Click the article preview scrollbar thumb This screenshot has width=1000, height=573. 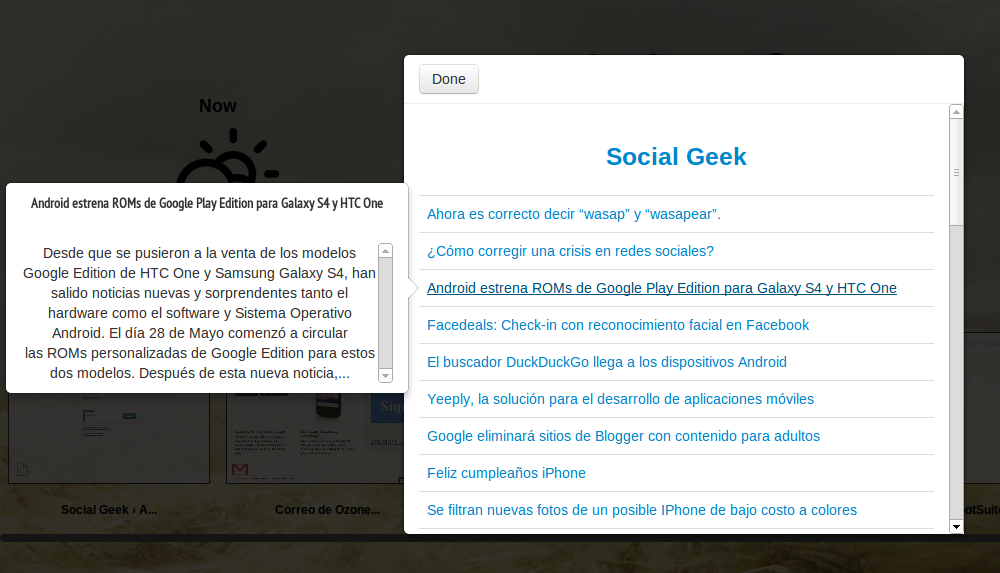(x=386, y=312)
